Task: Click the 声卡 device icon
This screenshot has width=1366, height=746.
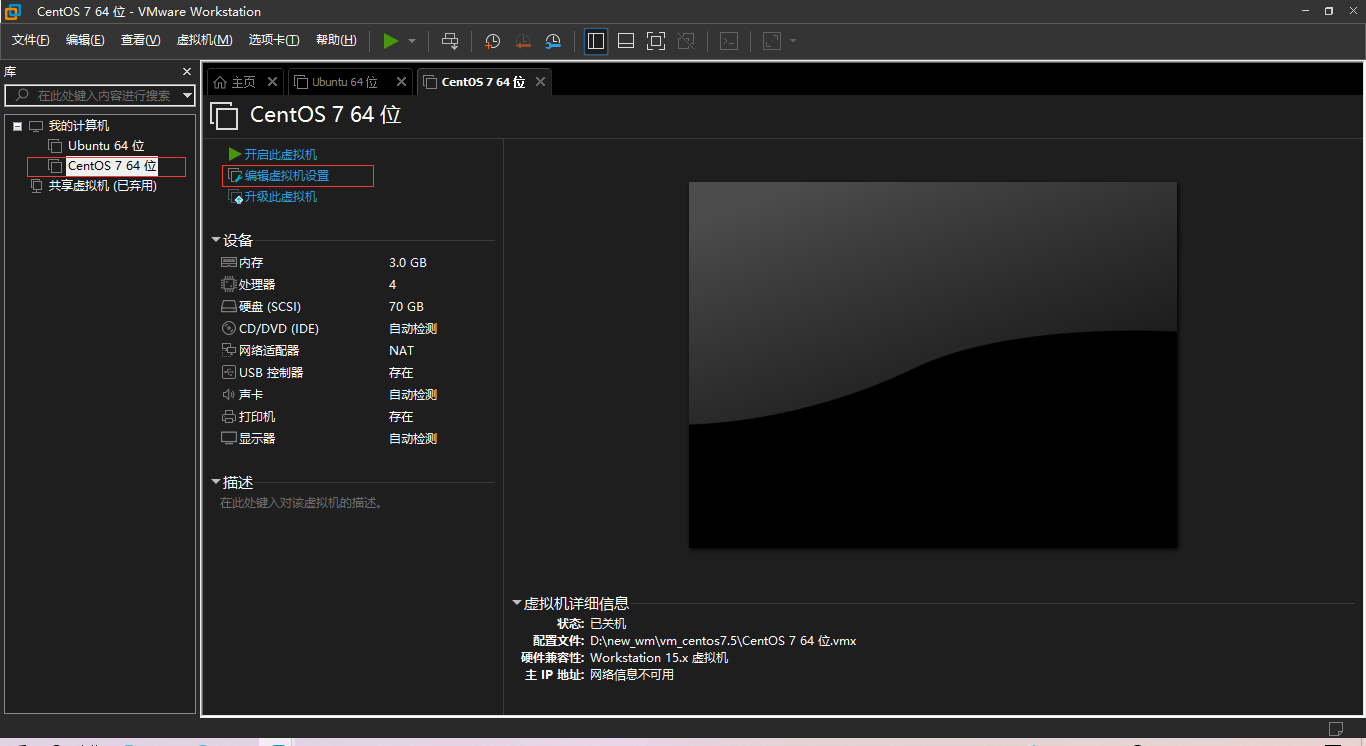Action: [229, 395]
